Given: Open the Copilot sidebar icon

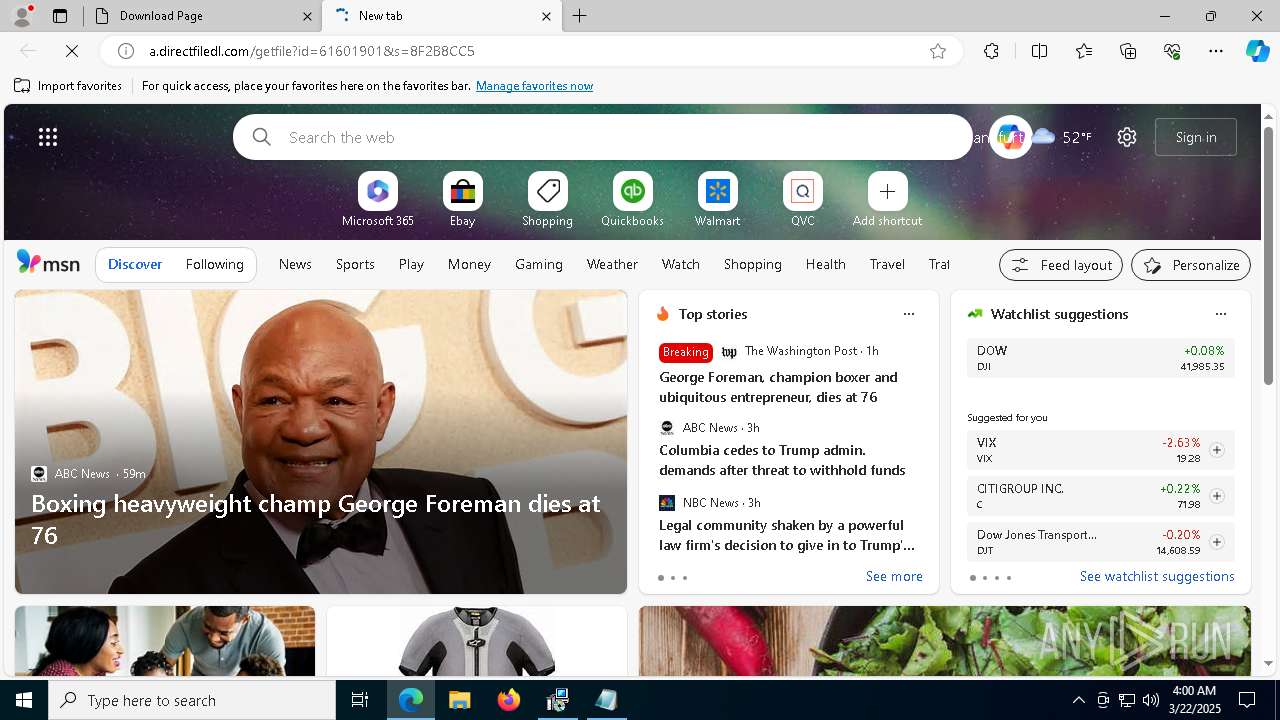Looking at the screenshot, I should (1257, 51).
